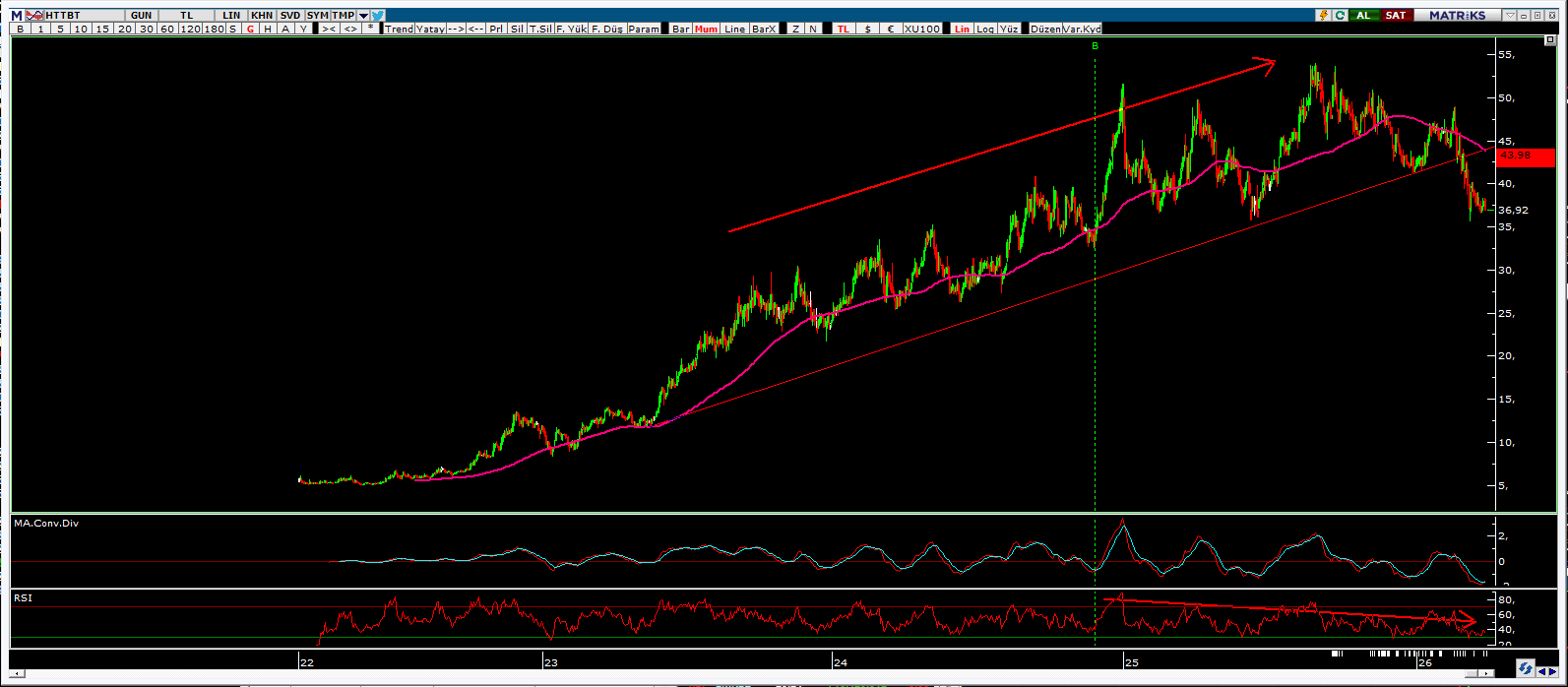Select the GUN period button
Screen dimensions: 1568x687
pyautogui.click(x=142, y=16)
